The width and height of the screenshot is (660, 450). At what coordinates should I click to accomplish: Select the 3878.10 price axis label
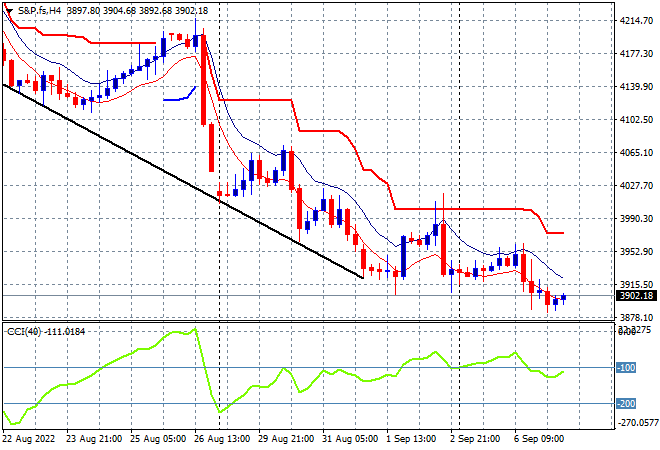(x=636, y=317)
